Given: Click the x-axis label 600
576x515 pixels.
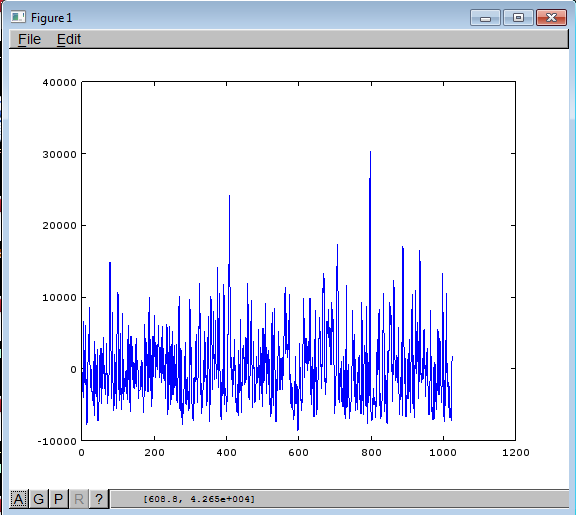Looking at the screenshot, I should click(x=298, y=453).
